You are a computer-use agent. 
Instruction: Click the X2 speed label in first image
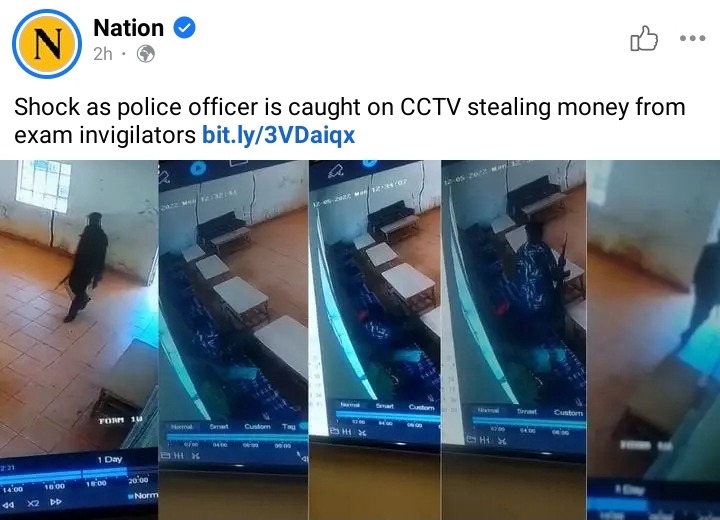tap(33, 503)
